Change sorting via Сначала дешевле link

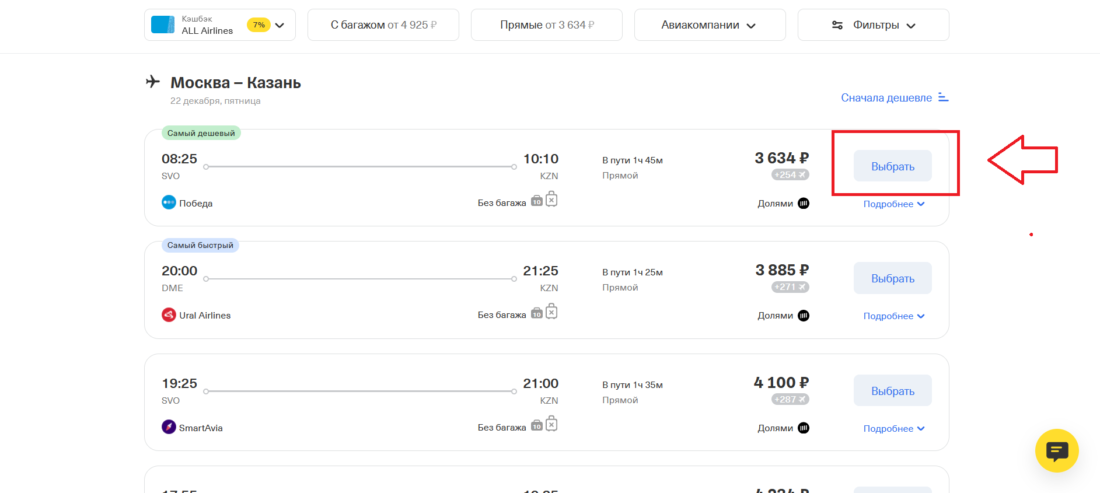click(886, 98)
